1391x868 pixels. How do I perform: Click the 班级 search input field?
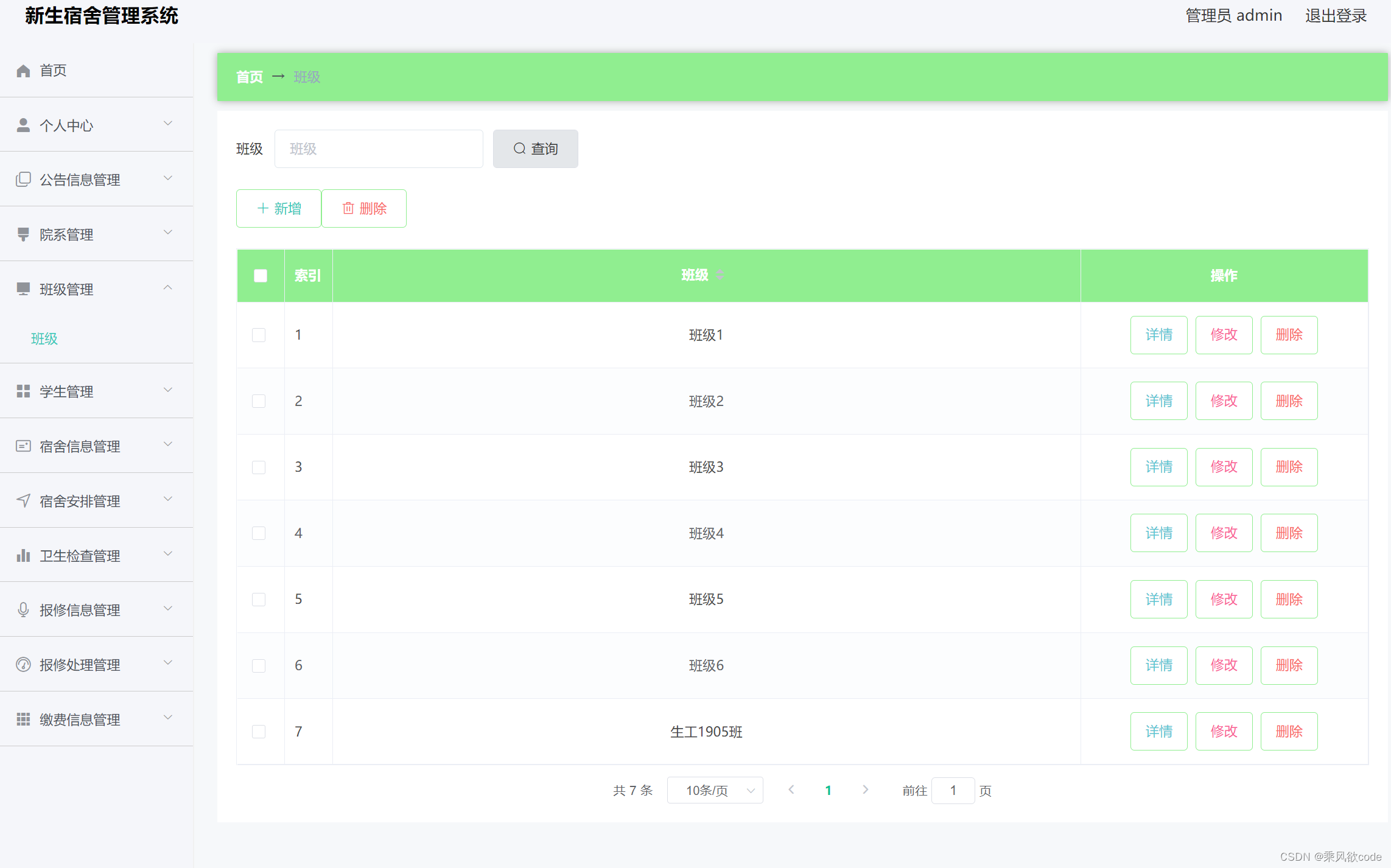[x=379, y=149]
